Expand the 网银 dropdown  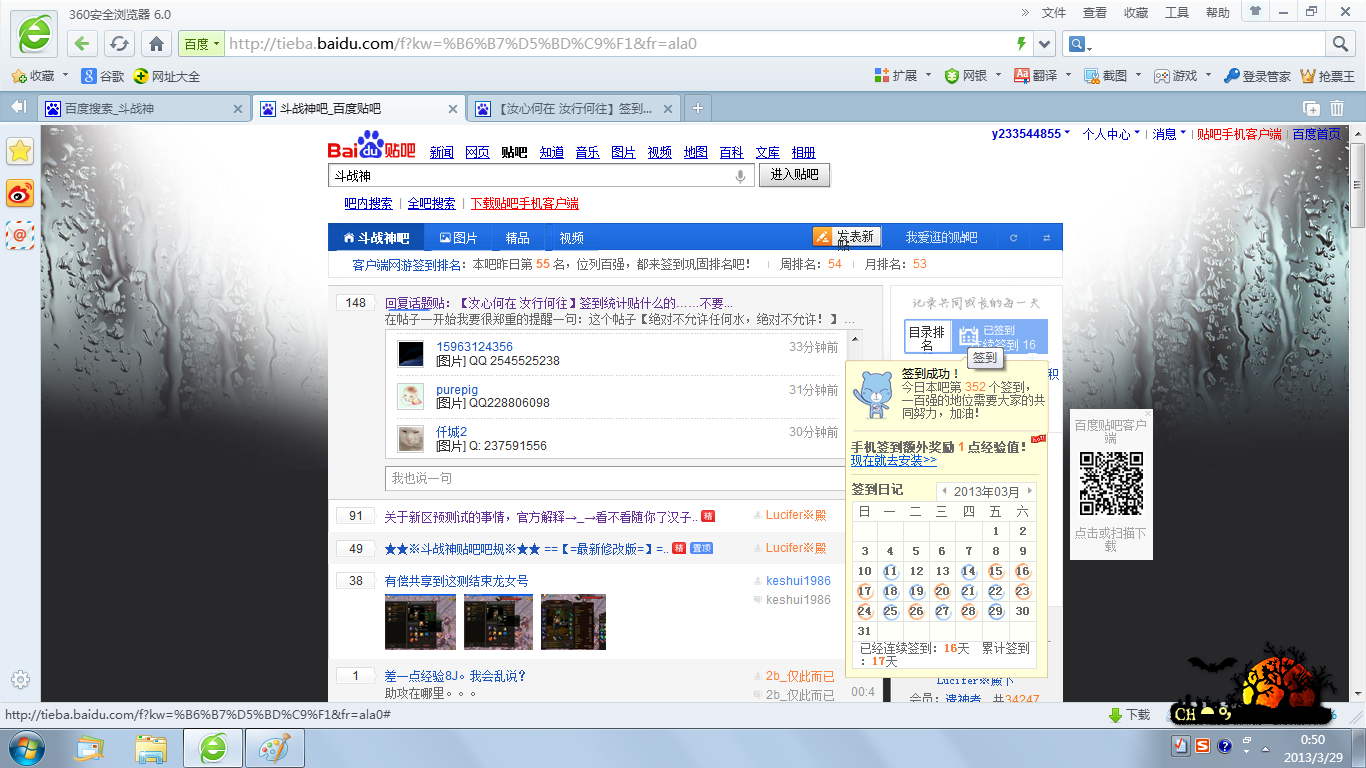click(999, 75)
